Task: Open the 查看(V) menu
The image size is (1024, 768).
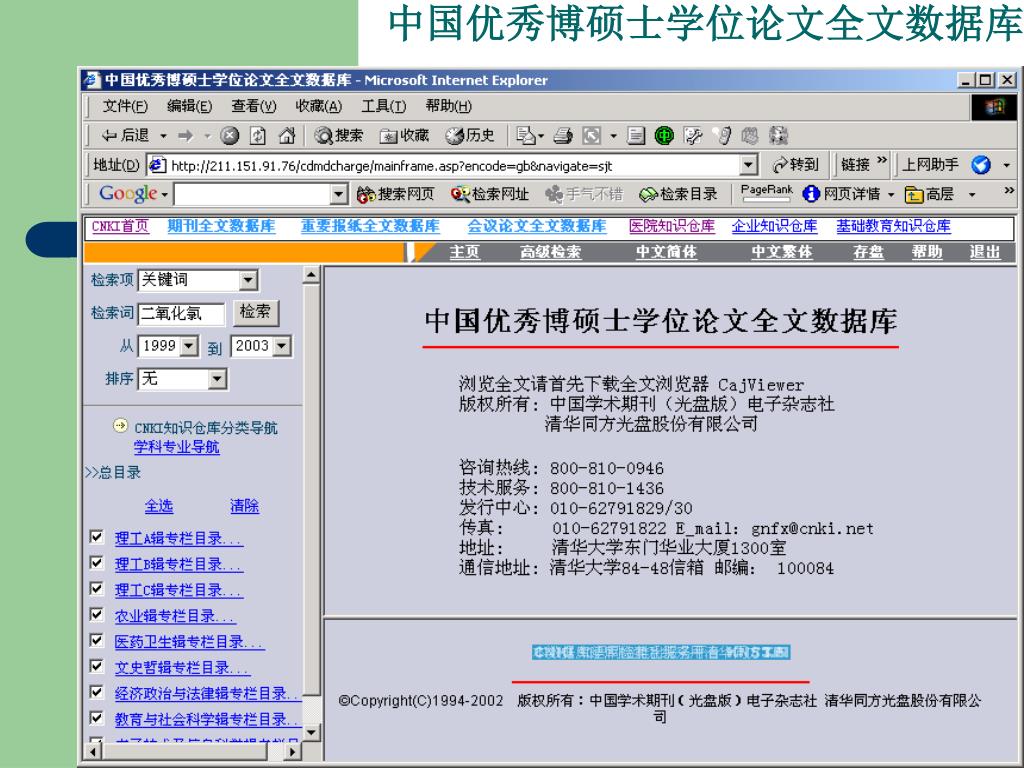Action: tap(254, 106)
